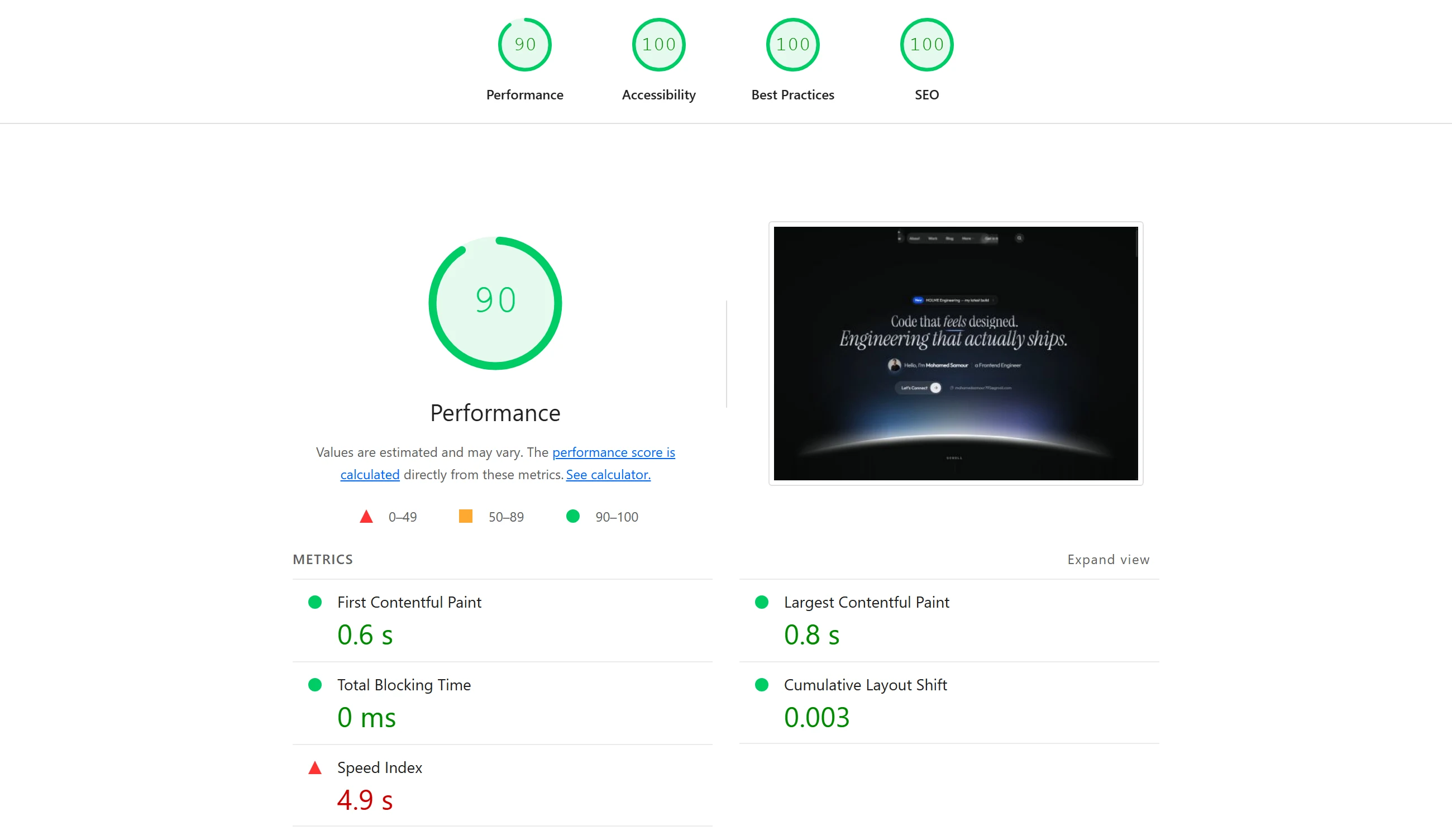Click the Best Practices category label
The width and height of the screenshot is (1452, 840).
792,94
